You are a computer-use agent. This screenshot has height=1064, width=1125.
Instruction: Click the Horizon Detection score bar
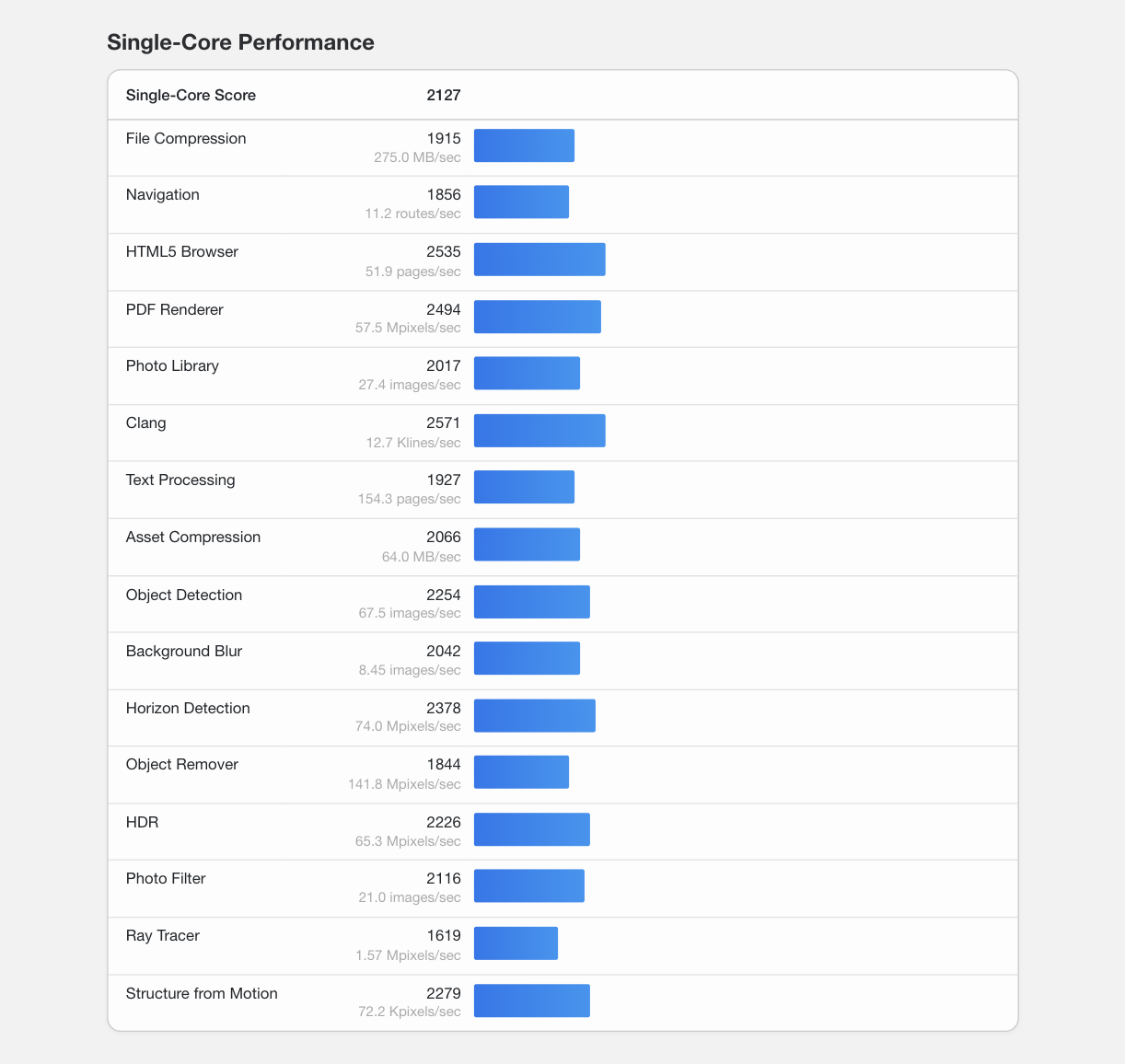point(535,716)
